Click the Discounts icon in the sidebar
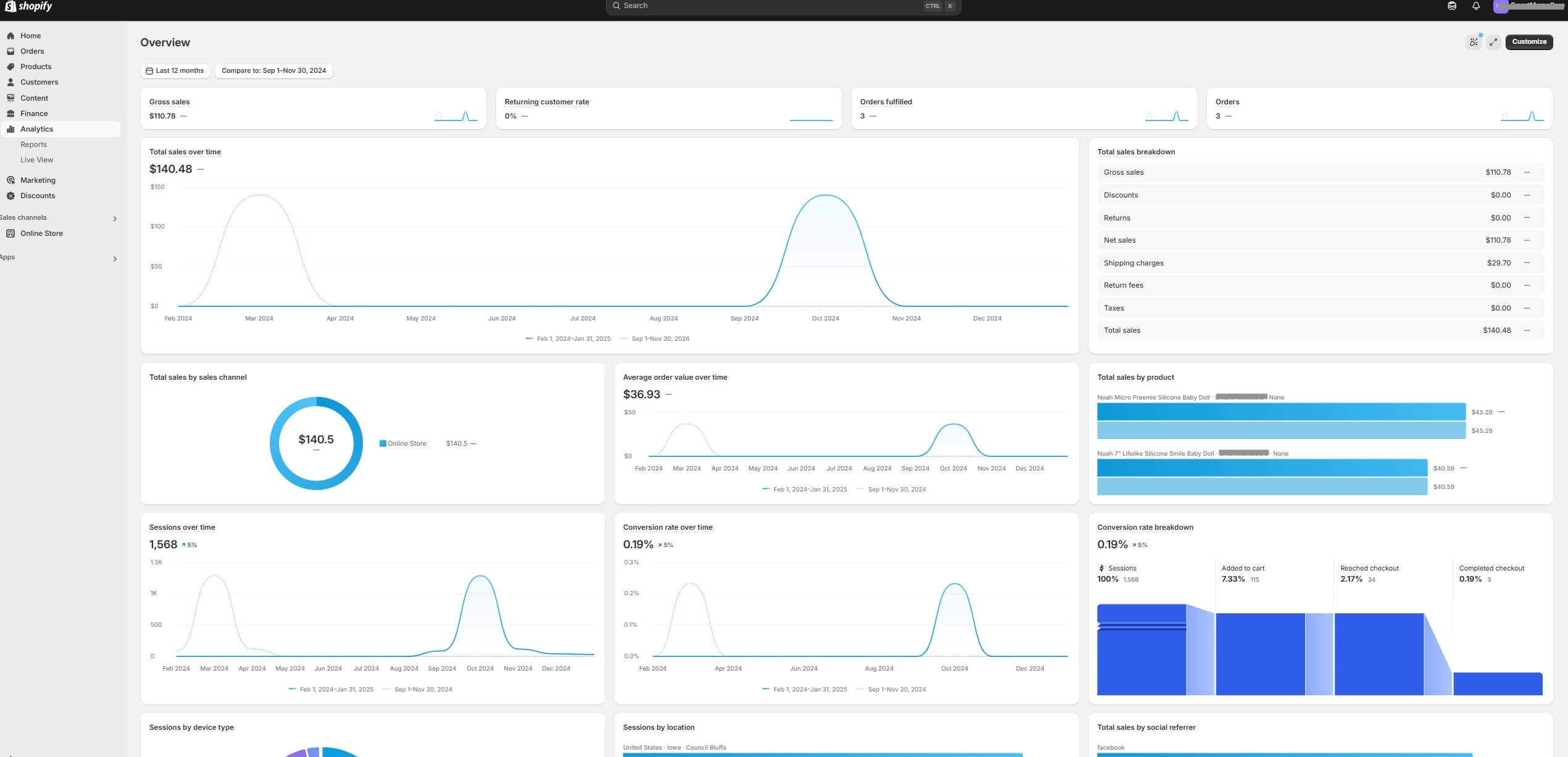1568x757 pixels. (10, 196)
